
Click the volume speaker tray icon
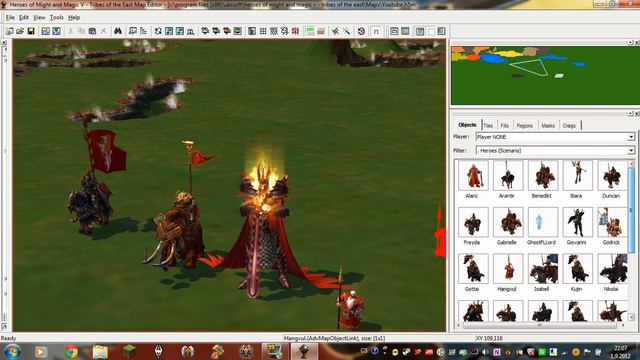point(485,352)
